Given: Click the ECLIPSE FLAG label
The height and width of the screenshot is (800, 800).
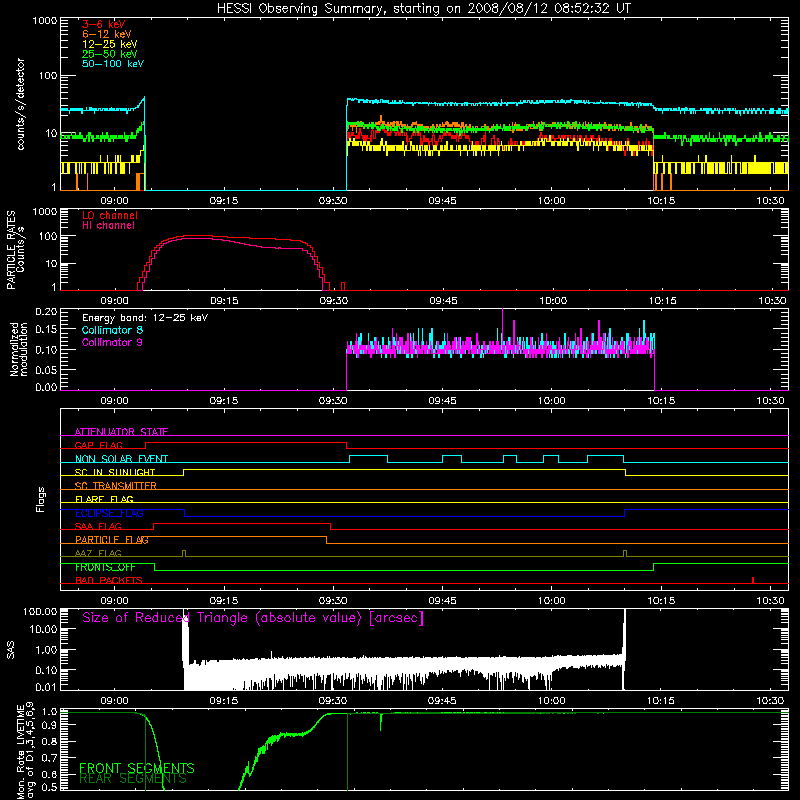Looking at the screenshot, I should click(109, 513).
